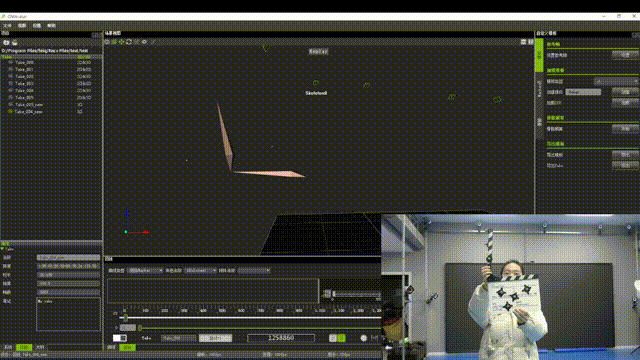Screen dimensions: 640x360
Task: Open the third menu in the menu bar
Action: [37, 25]
